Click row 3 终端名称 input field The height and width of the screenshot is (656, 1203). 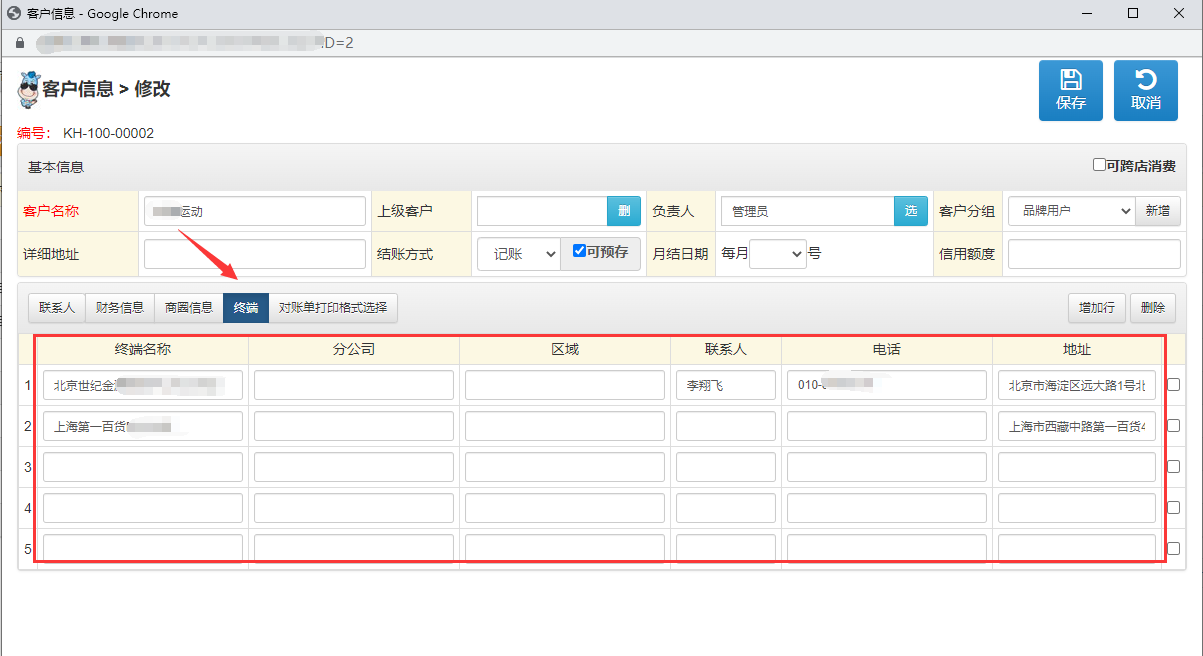pos(143,467)
